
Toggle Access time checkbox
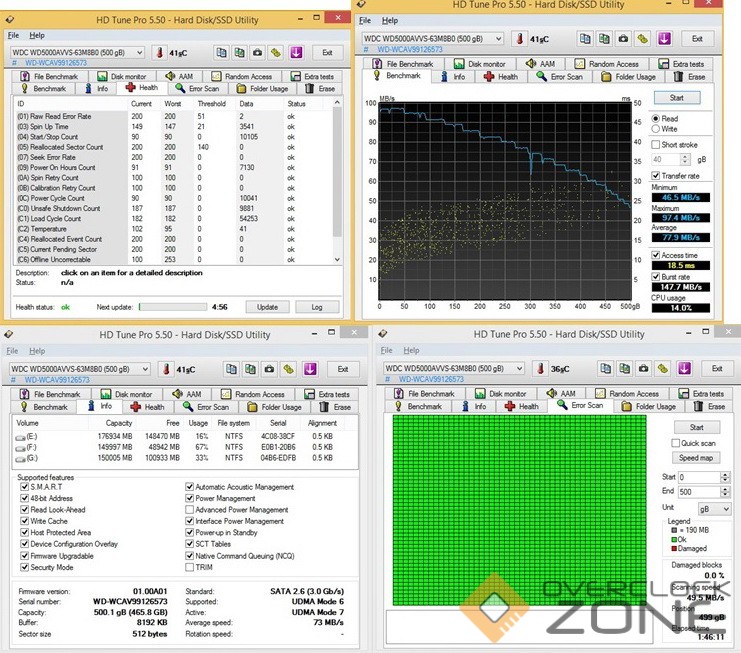click(x=655, y=255)
